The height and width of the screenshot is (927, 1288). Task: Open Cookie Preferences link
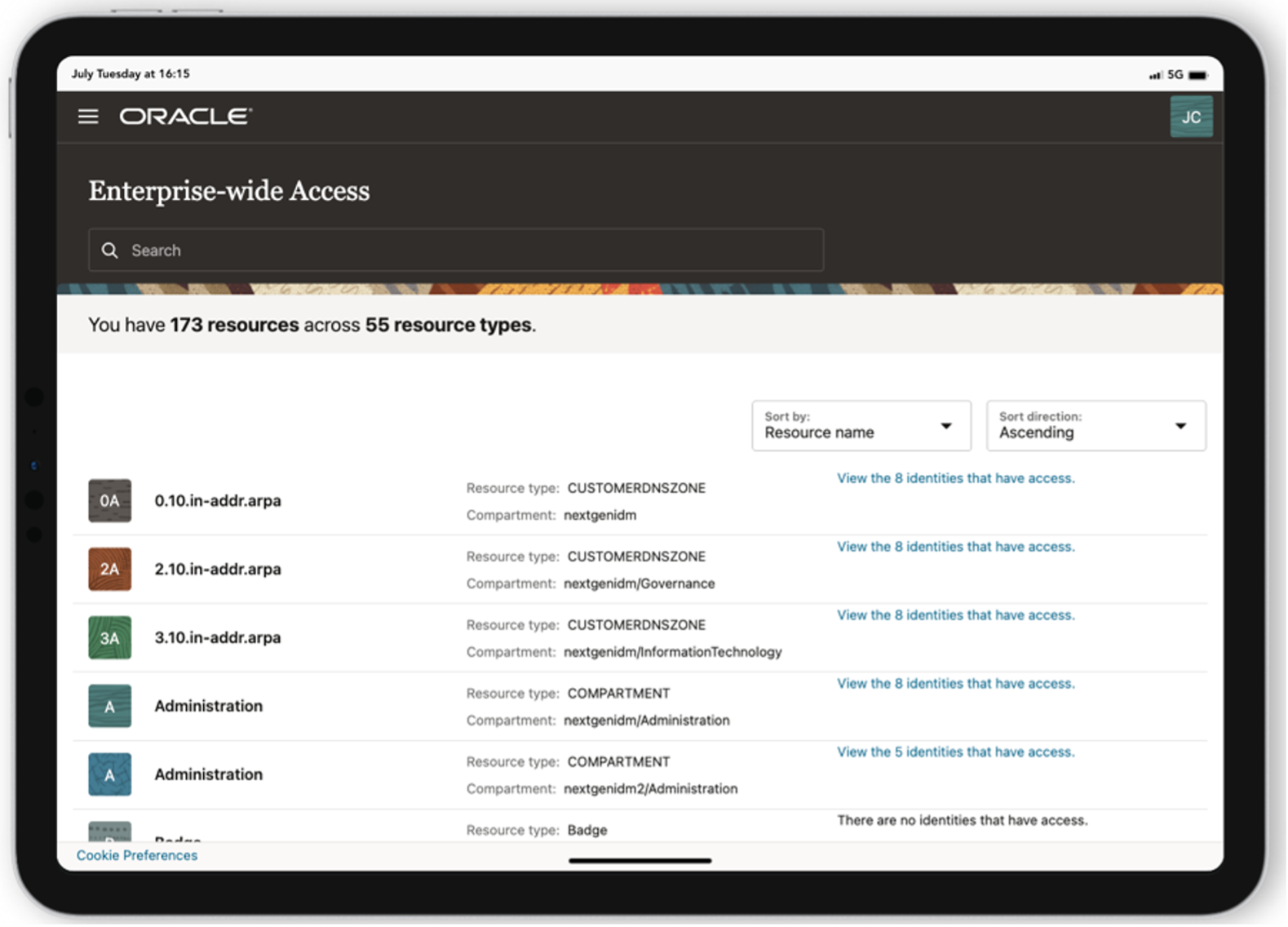point(137,856)
